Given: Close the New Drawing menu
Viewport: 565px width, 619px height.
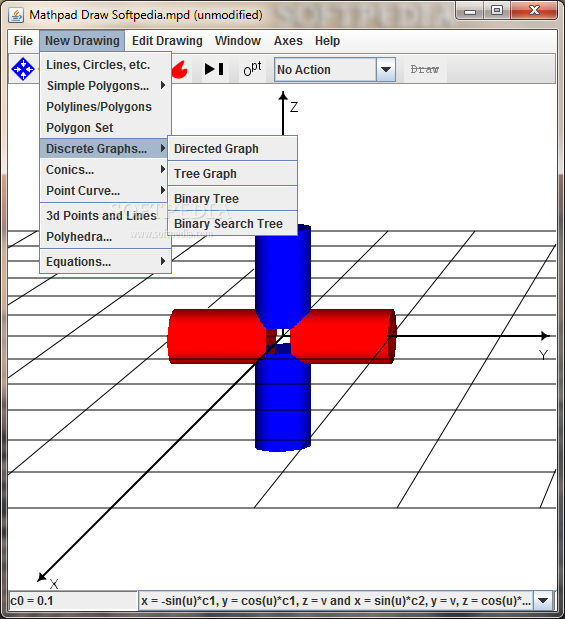Looking at the screenshot, I should (x=82, y=41).
